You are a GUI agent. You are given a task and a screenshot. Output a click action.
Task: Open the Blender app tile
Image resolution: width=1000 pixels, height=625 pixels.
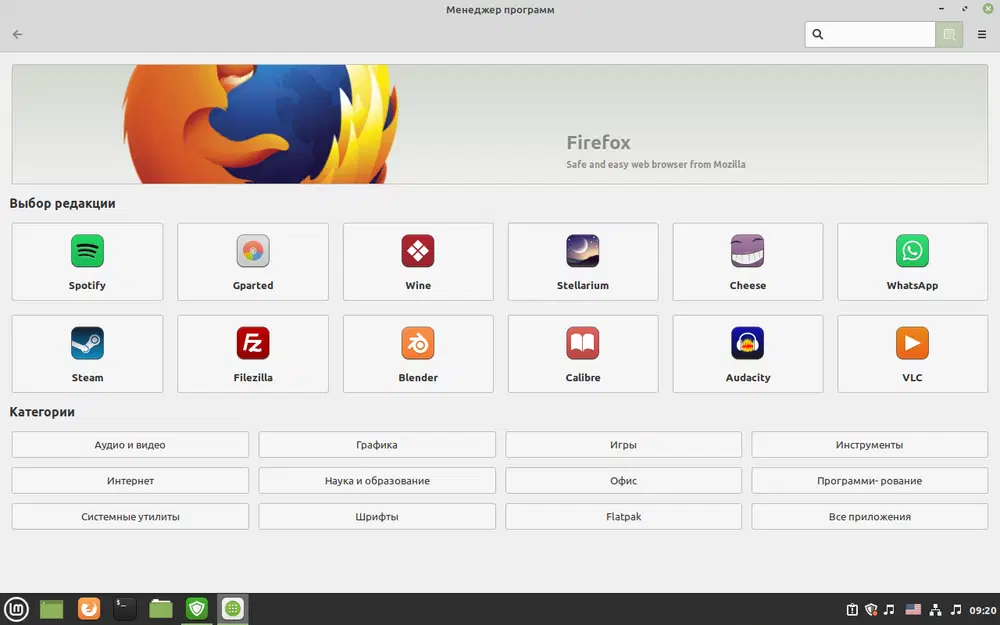(x=418, y=354)
